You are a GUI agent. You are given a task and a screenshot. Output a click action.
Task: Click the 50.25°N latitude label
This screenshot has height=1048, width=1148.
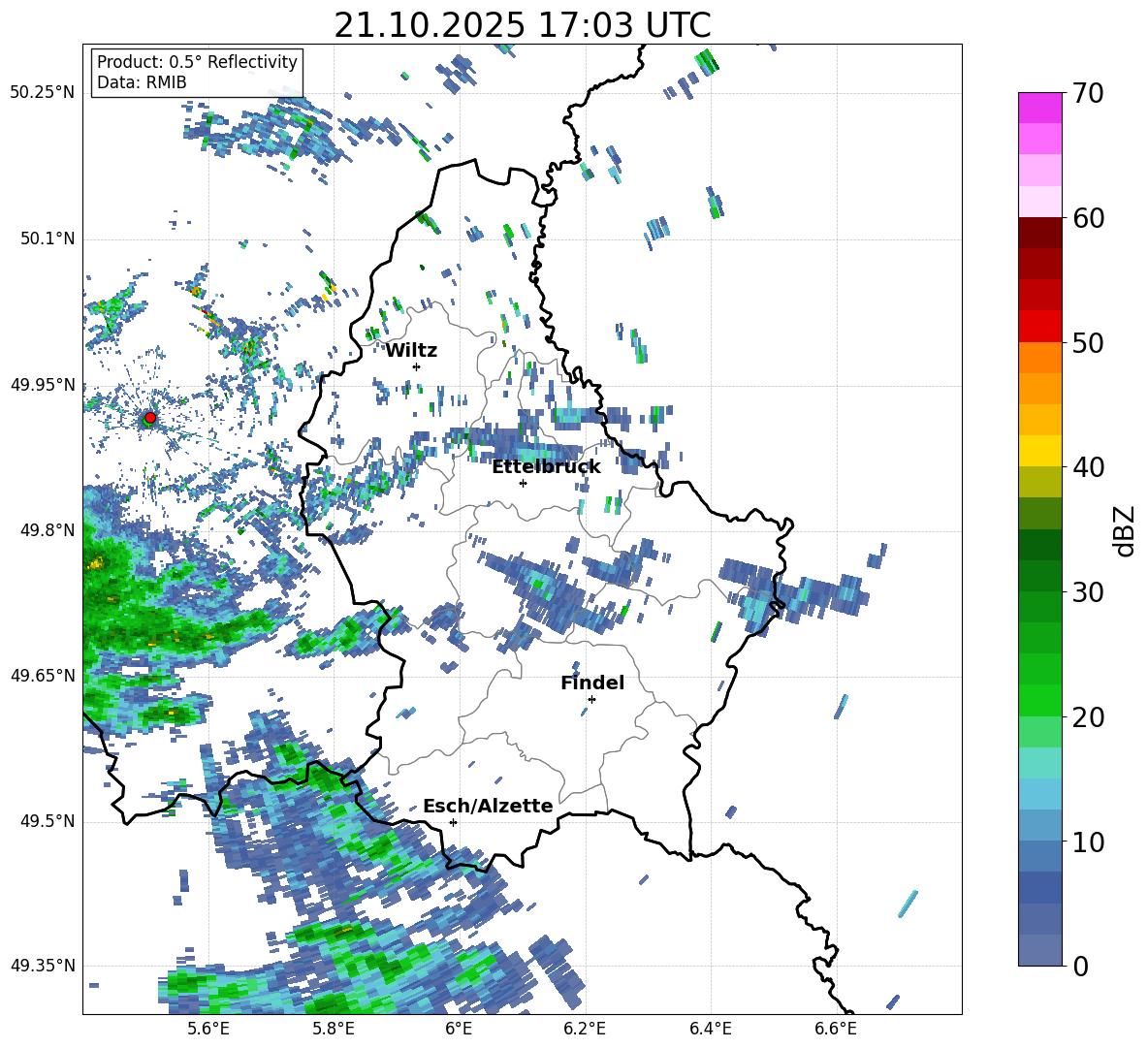click(43, 93)
